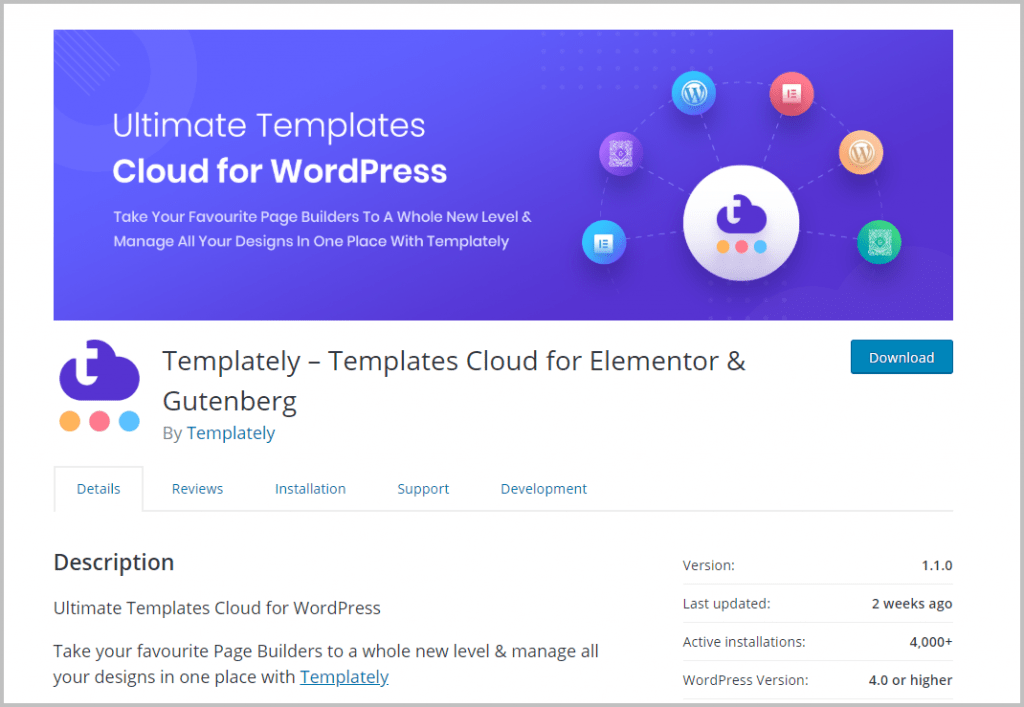Screen dimensions: 1024x707
Task: Click the green pattern icon in banner
Action: pyautogui.click(x=879, y=242)
